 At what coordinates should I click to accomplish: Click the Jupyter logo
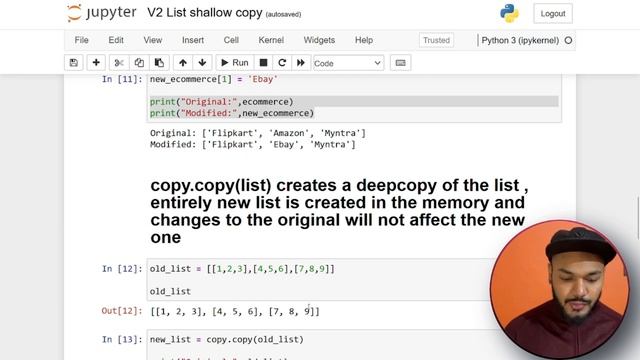[102, 13]
